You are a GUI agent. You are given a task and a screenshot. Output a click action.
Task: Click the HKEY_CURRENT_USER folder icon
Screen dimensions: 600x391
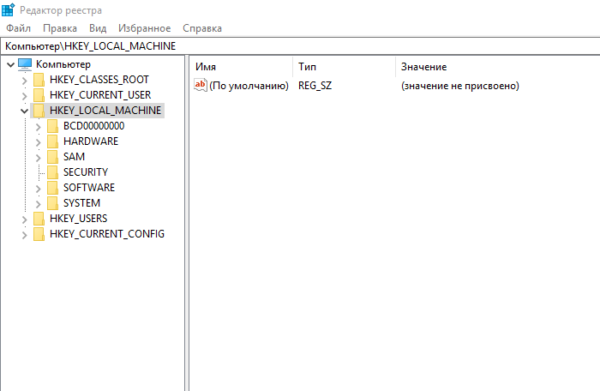click(x=39, y=95)
